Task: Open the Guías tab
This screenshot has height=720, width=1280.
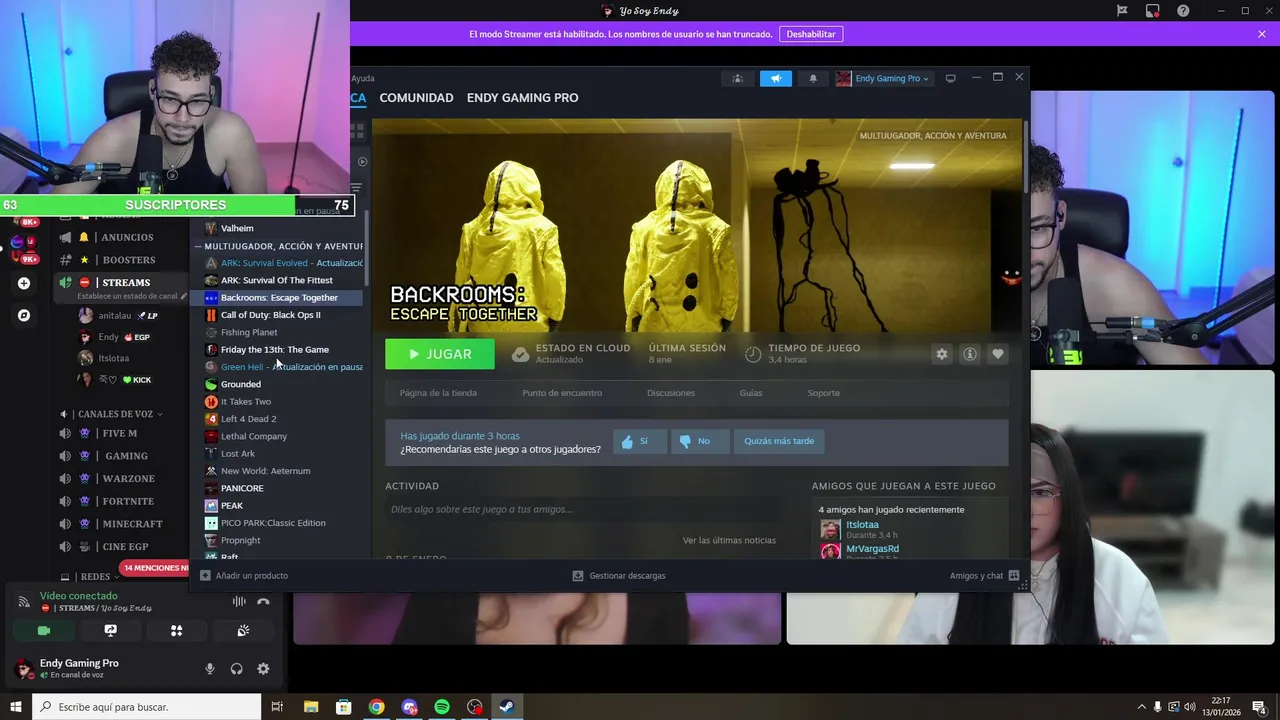Action: tap(751, 393)
